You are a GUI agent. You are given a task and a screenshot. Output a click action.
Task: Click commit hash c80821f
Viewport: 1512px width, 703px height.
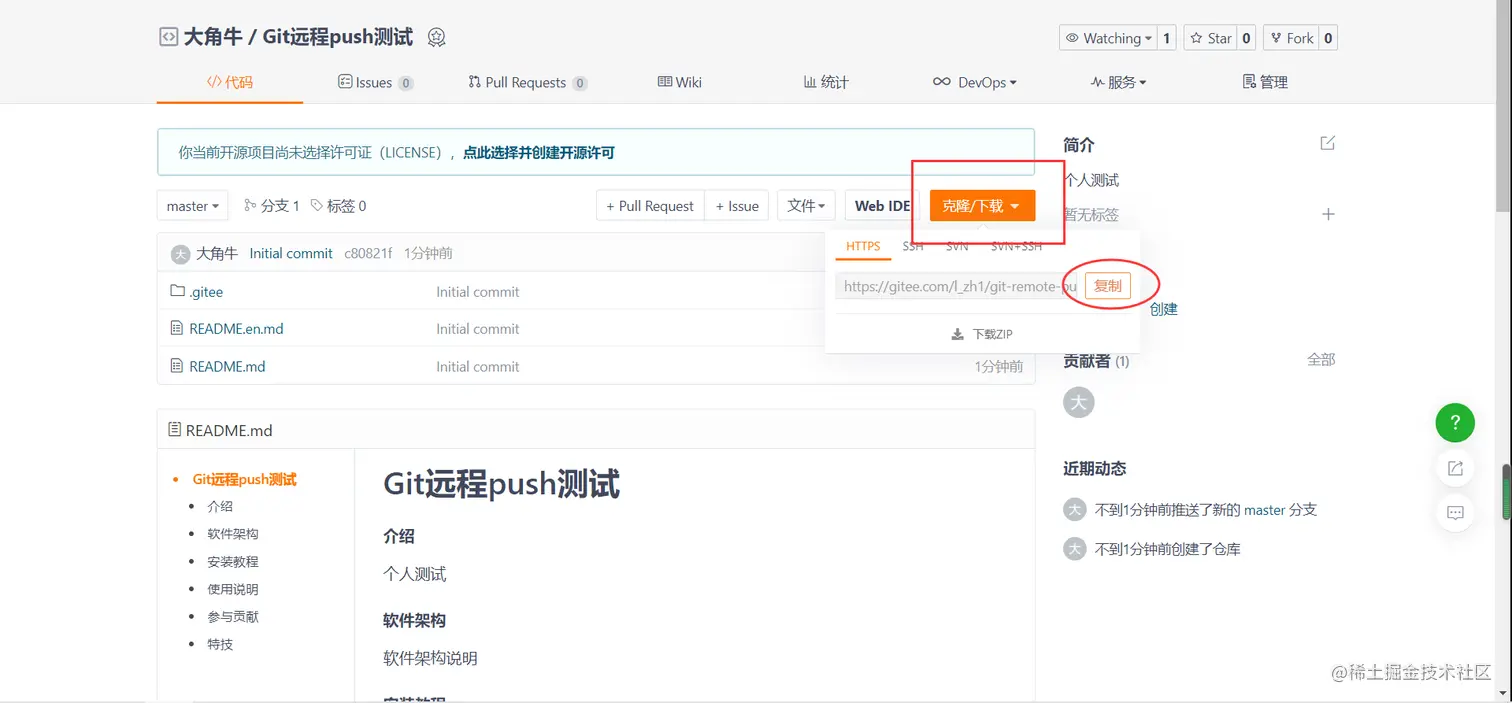pos(368,254)
